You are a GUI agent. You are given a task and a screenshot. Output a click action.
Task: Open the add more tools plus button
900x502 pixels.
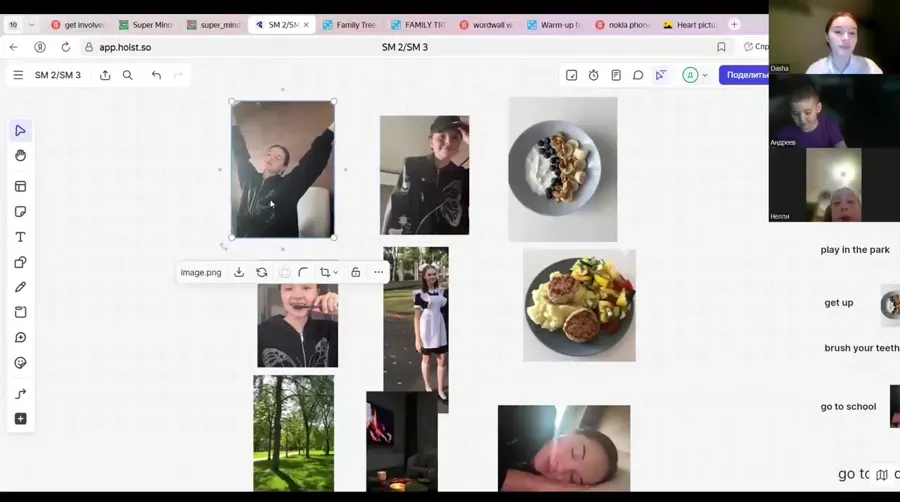[20, 419]
